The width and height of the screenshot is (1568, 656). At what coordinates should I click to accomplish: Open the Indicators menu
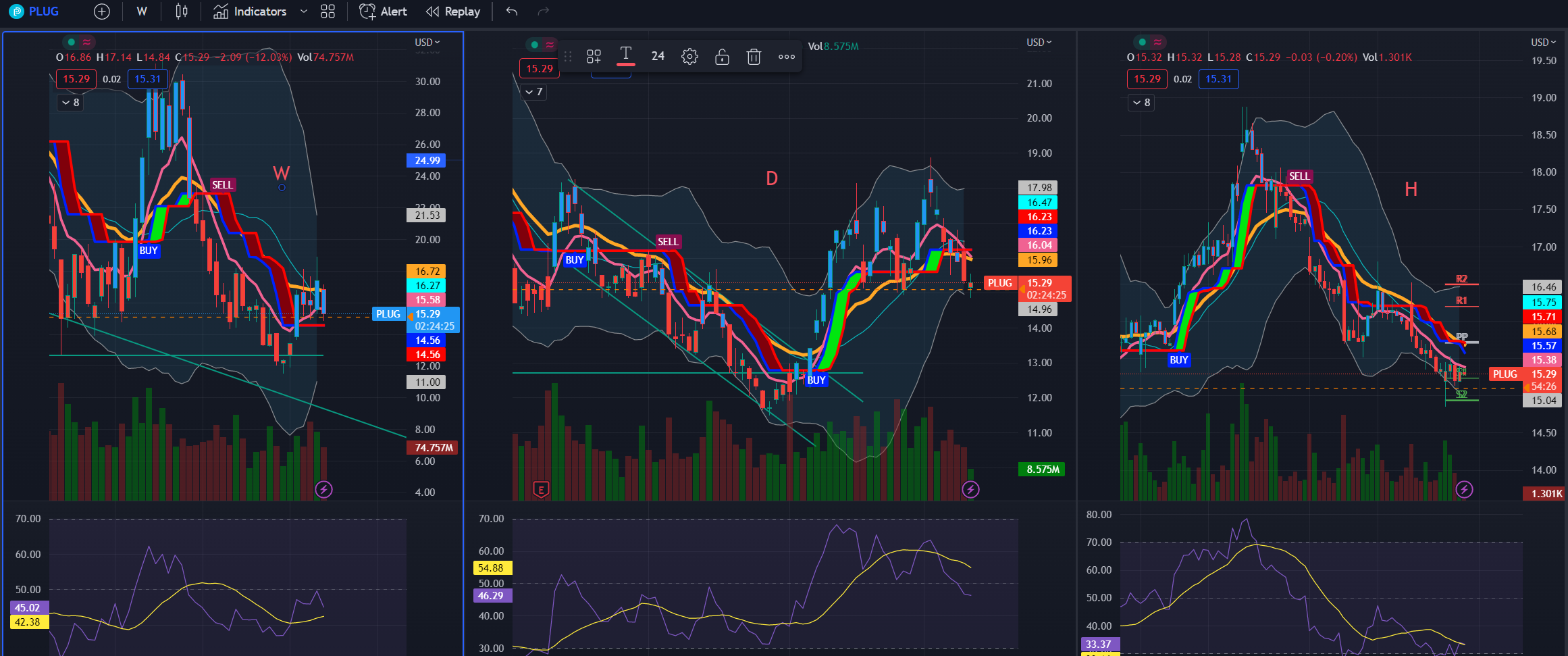[x=250, y=11]
